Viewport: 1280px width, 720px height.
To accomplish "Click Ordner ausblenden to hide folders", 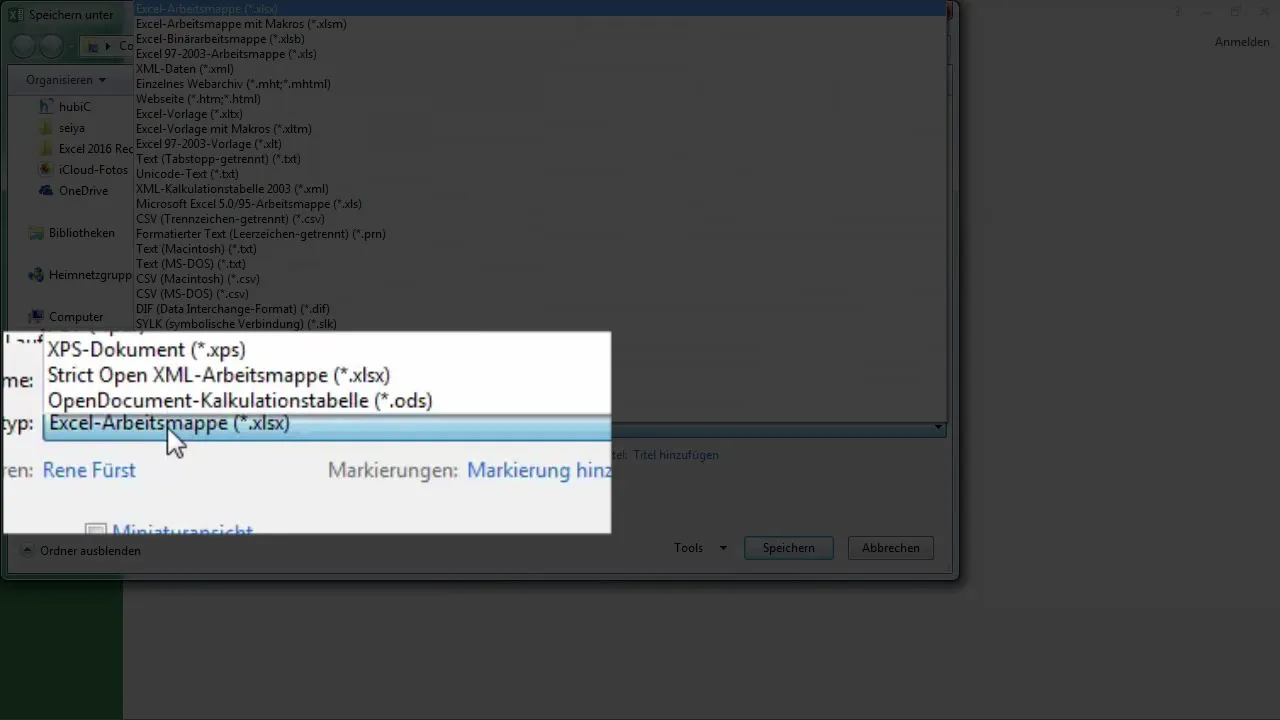I will (81, 550).
